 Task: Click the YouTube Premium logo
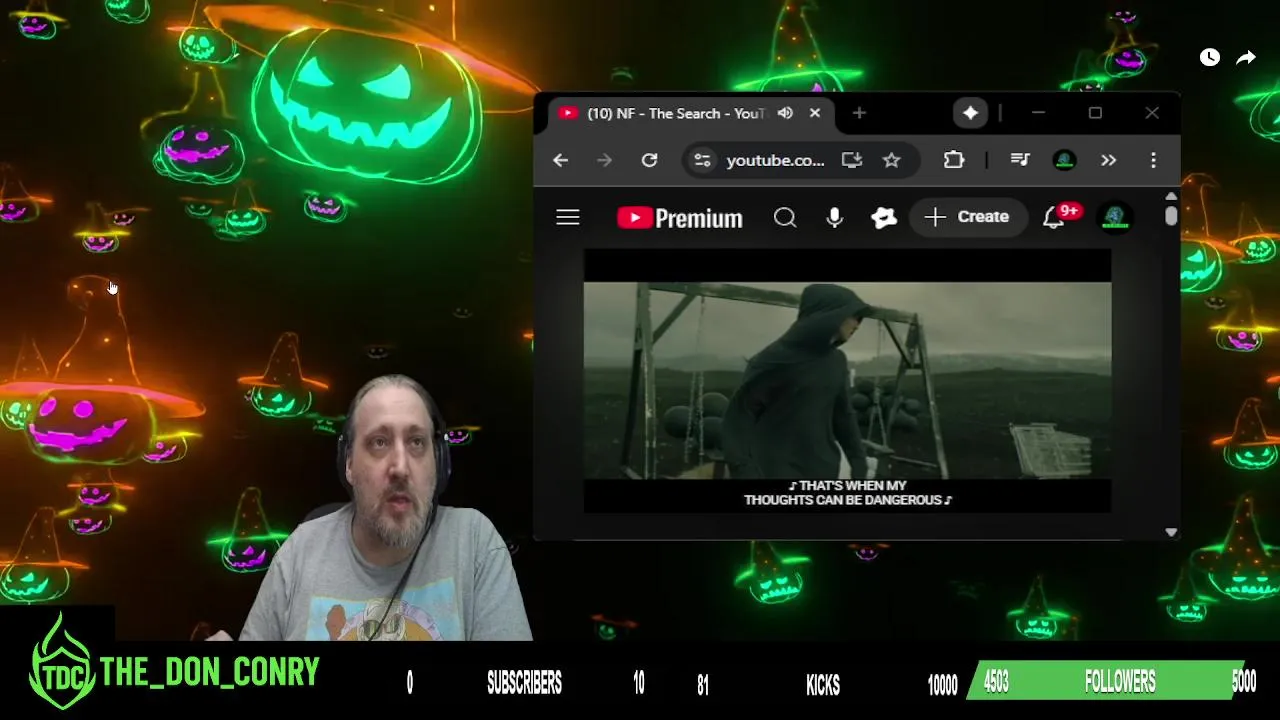point(680,218)
